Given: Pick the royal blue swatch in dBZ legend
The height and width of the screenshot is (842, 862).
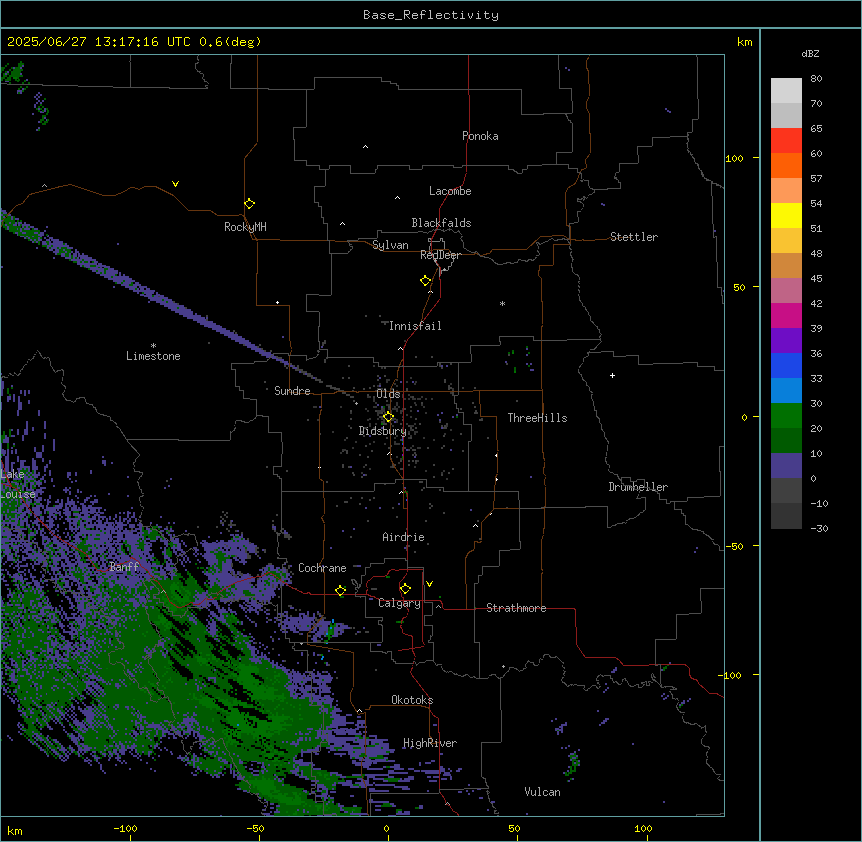Looking at the screenshot, I should pyautogui.click(x=786, y=365).
